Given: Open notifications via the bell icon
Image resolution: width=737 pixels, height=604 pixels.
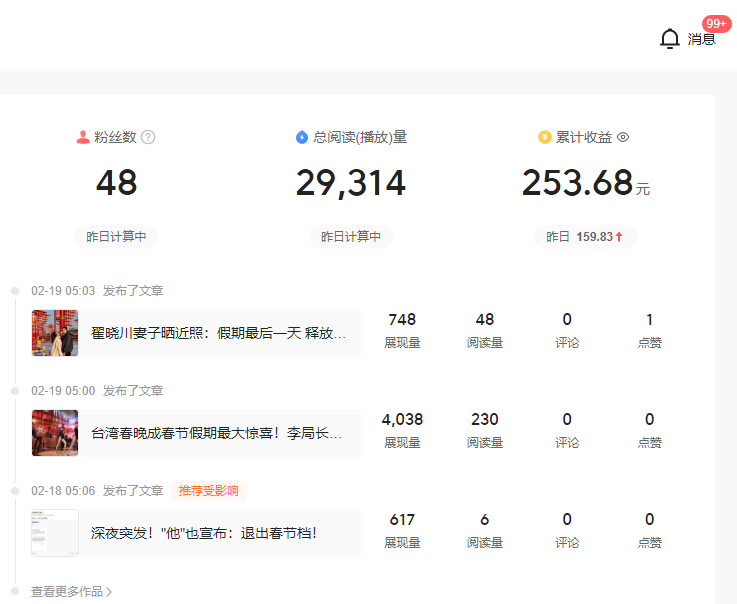Looking at the screenshot, I should 670,39.
